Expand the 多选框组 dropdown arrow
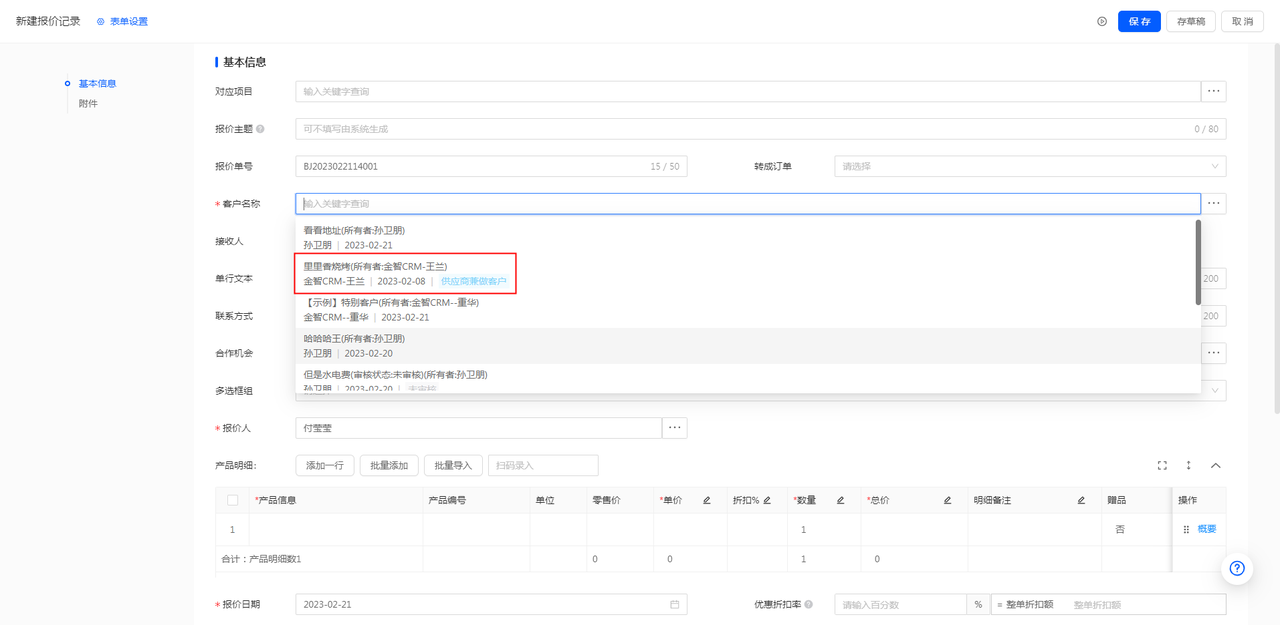 click(1215, 391)
